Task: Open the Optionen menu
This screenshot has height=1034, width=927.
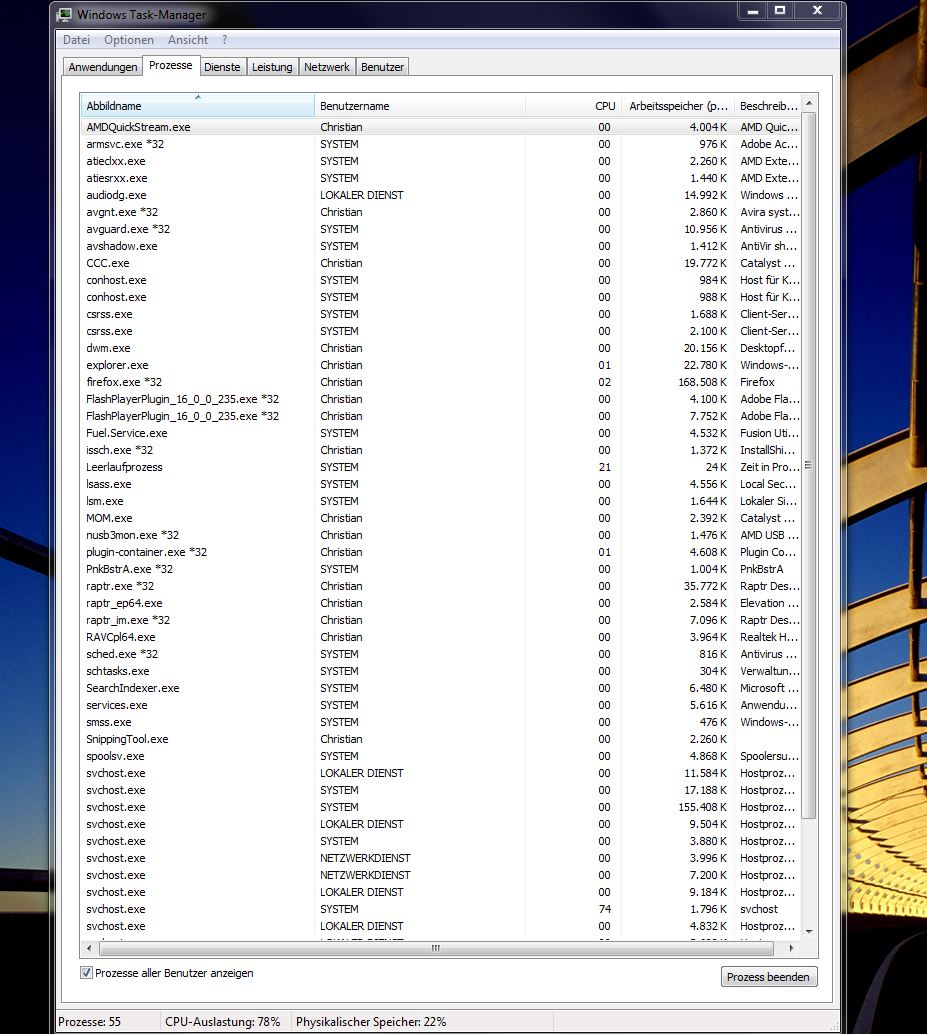Action: coord(129,40)
